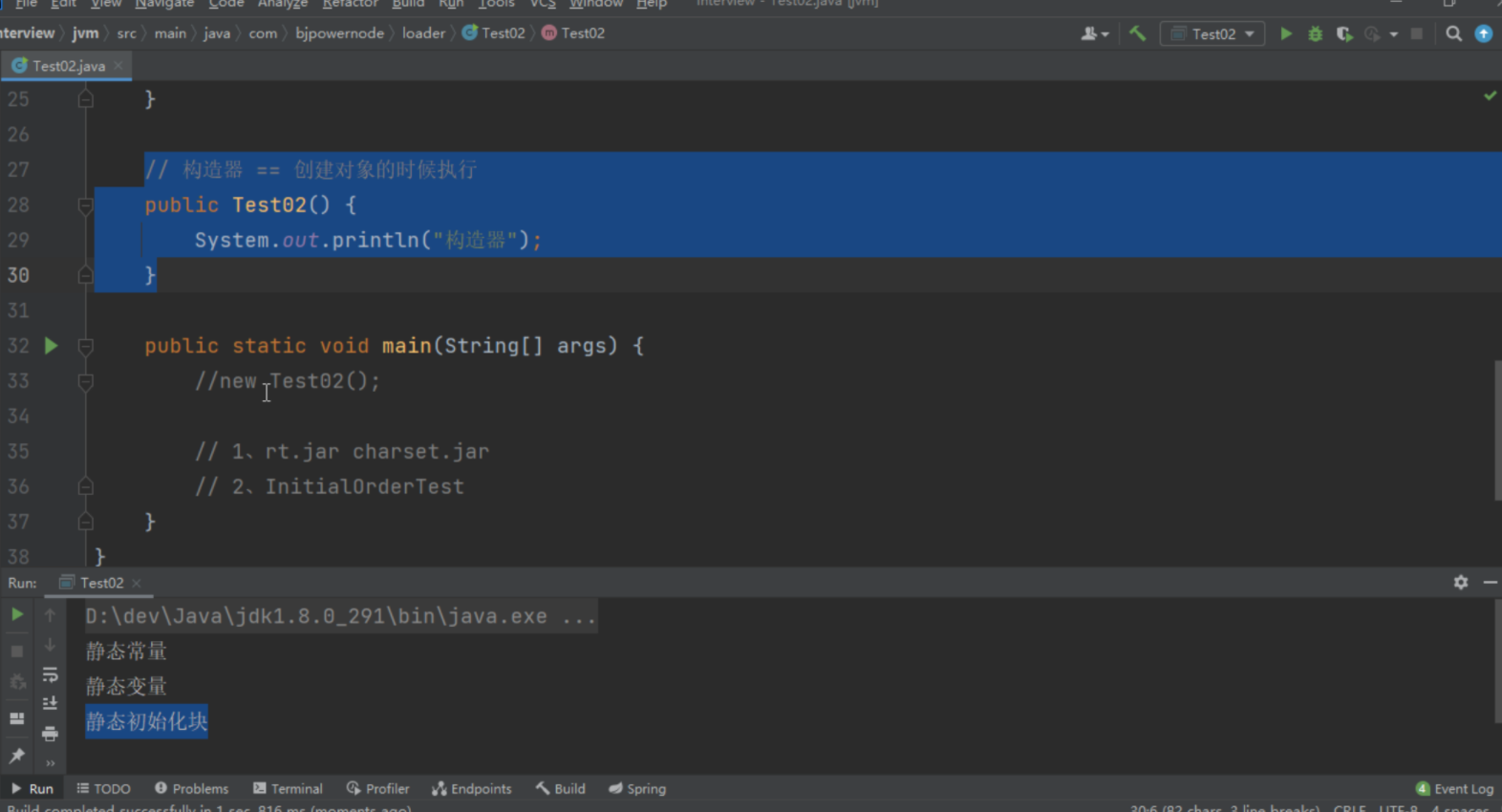Click the bjpowernode breadcrumb
The height and width of the screenshot is (812, 1502).
click(339, 33)
